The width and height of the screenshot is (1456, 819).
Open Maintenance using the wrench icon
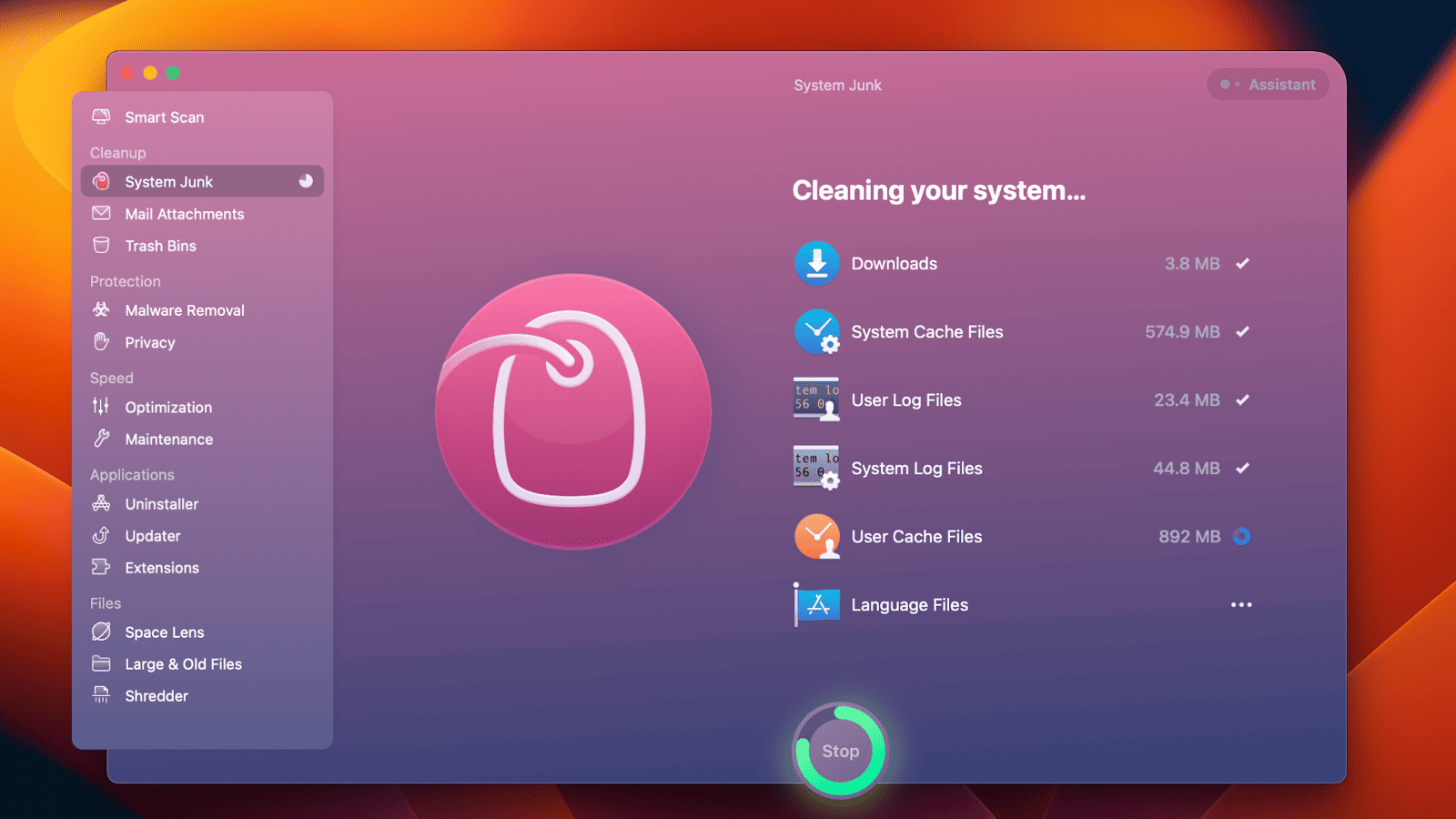[101, 439]
